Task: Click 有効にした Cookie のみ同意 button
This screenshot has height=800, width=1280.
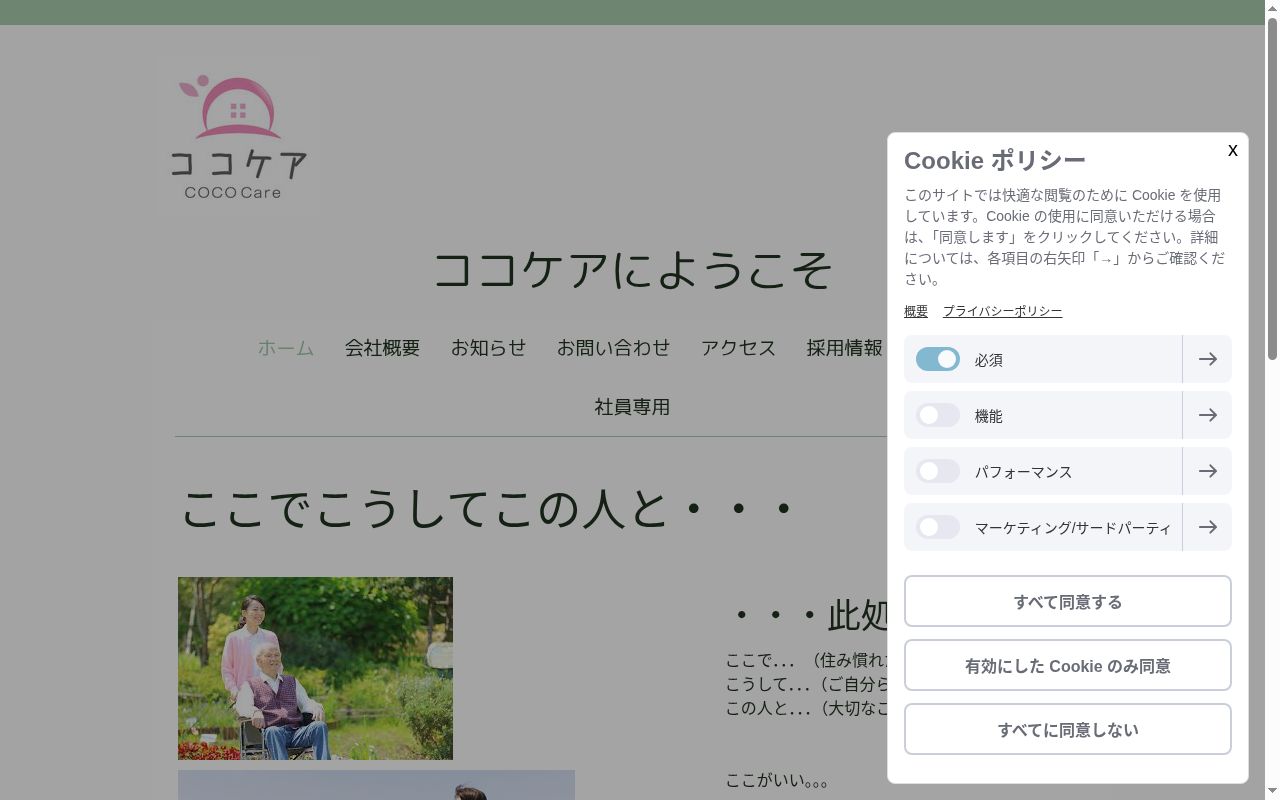Action: [x=1068, y=665]
